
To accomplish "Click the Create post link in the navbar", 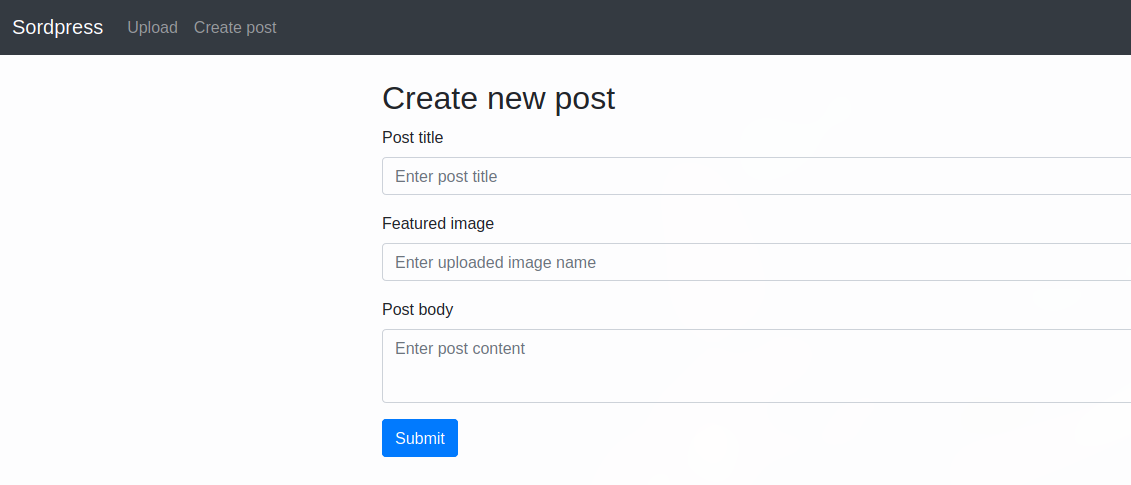I will [x=235, y=27].
